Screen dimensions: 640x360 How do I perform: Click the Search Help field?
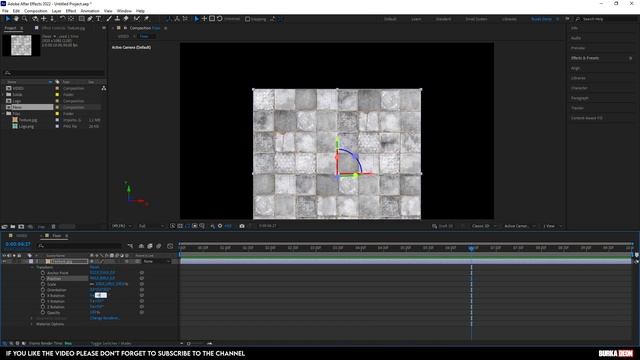click(x=605, y=19)
